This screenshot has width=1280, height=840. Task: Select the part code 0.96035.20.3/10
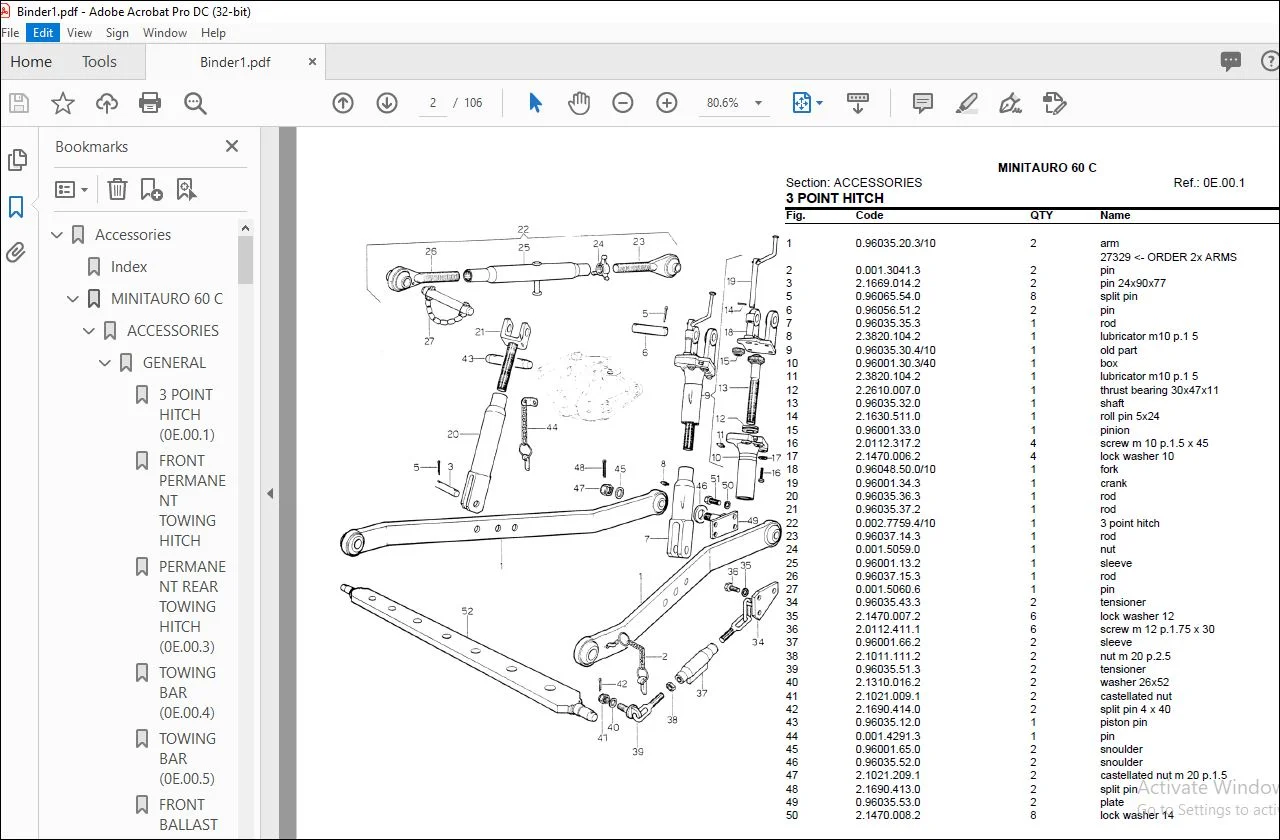896,243
